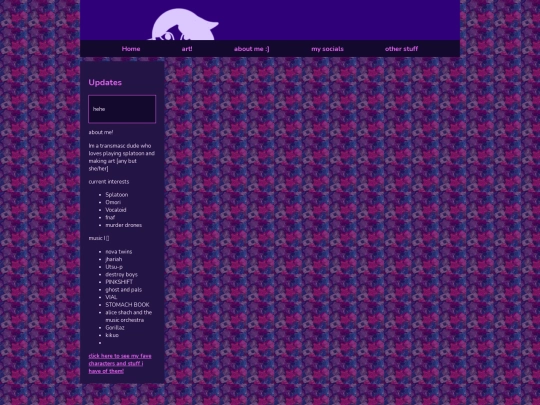
Task: Click the 'current interests' label
Action: (x=109, y=182)
